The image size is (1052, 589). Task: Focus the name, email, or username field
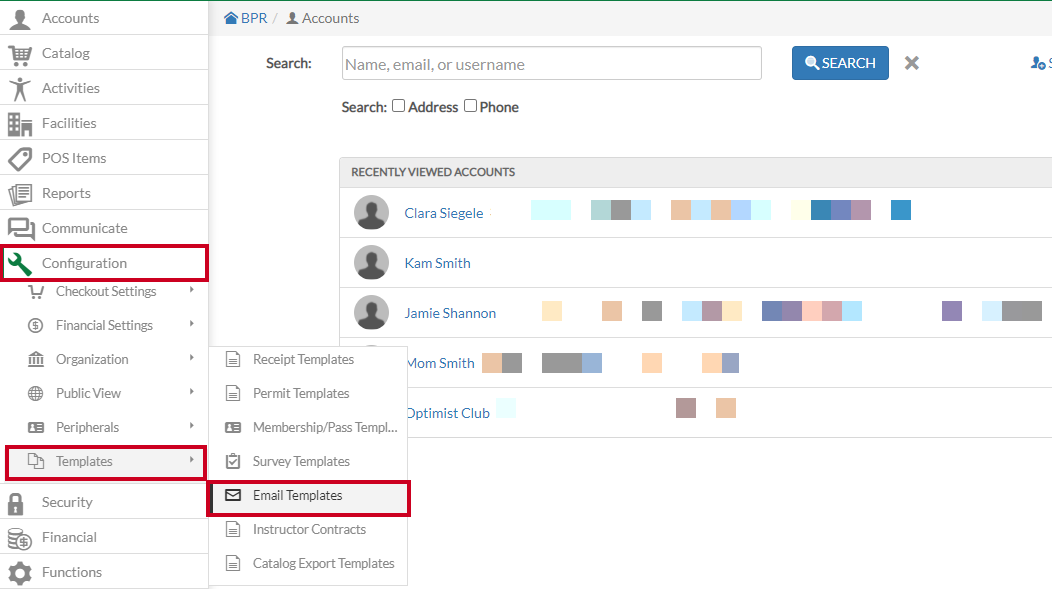[551, 63]
